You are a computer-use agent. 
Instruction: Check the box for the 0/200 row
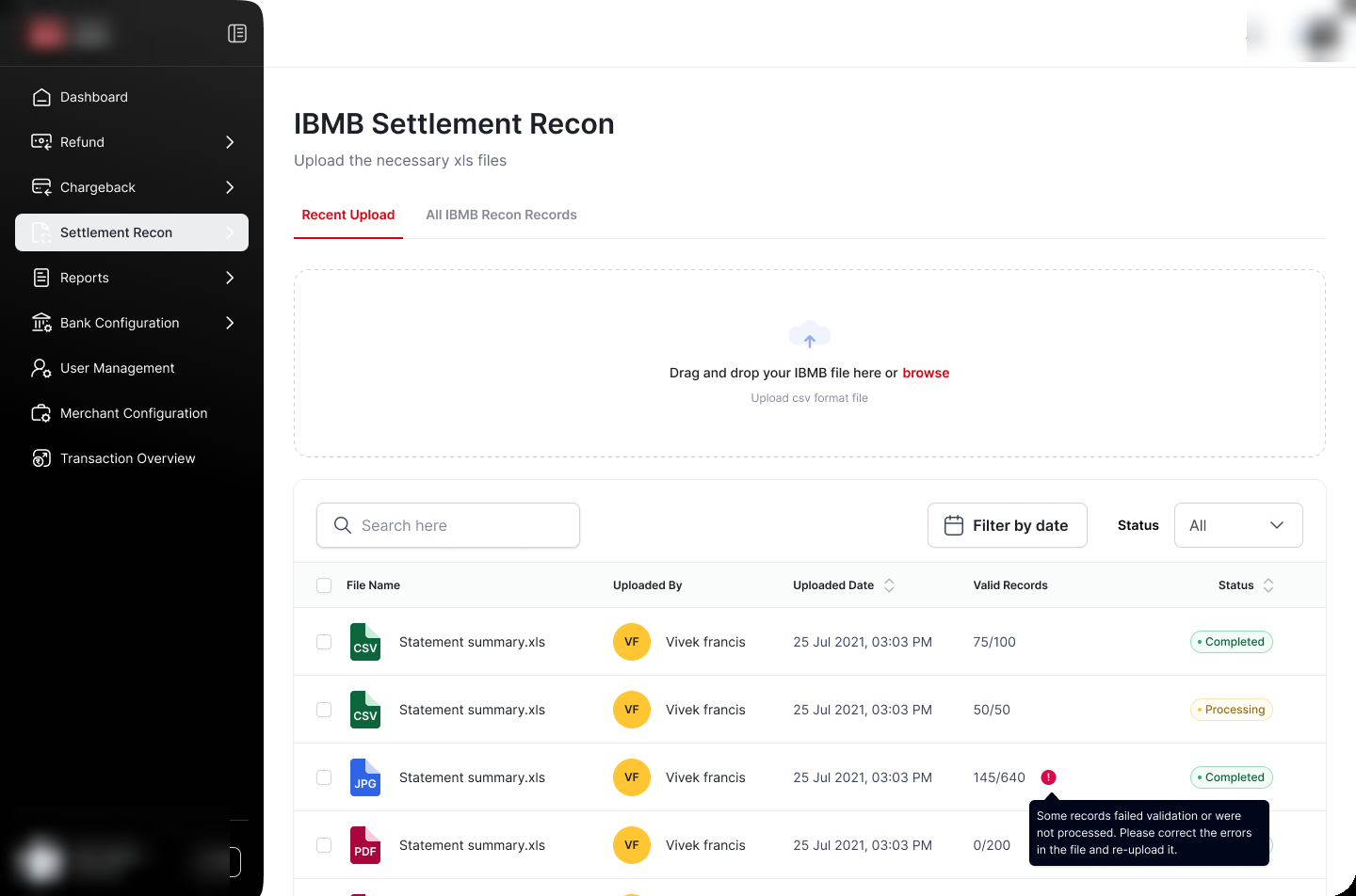(324, 845)
